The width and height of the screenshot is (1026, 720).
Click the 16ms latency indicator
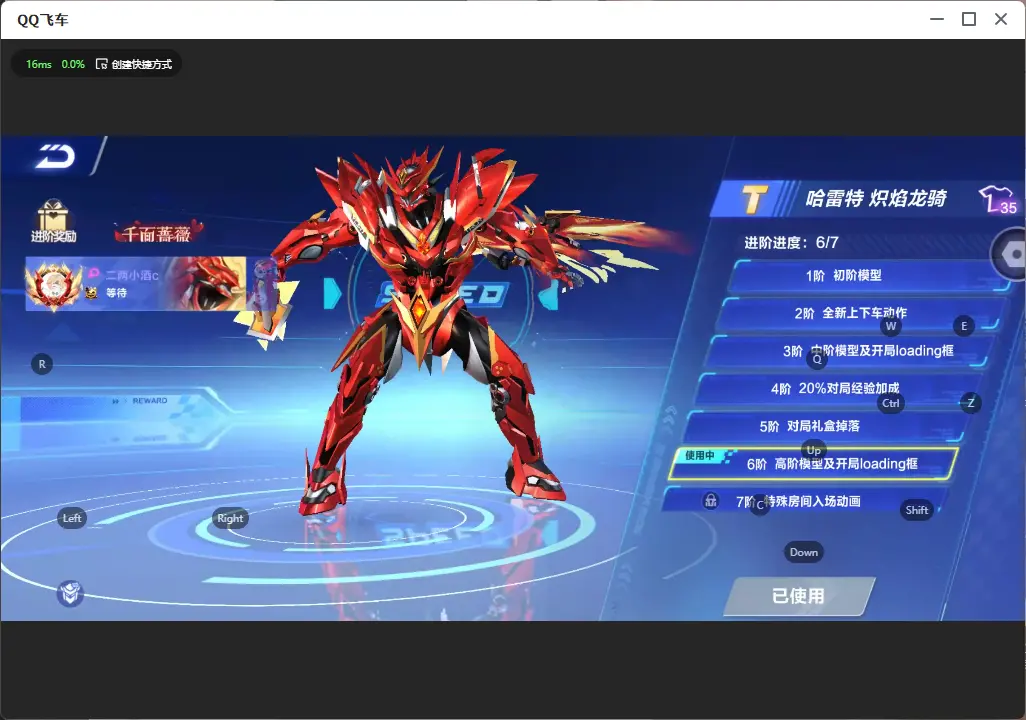click(x=39, y=64)
